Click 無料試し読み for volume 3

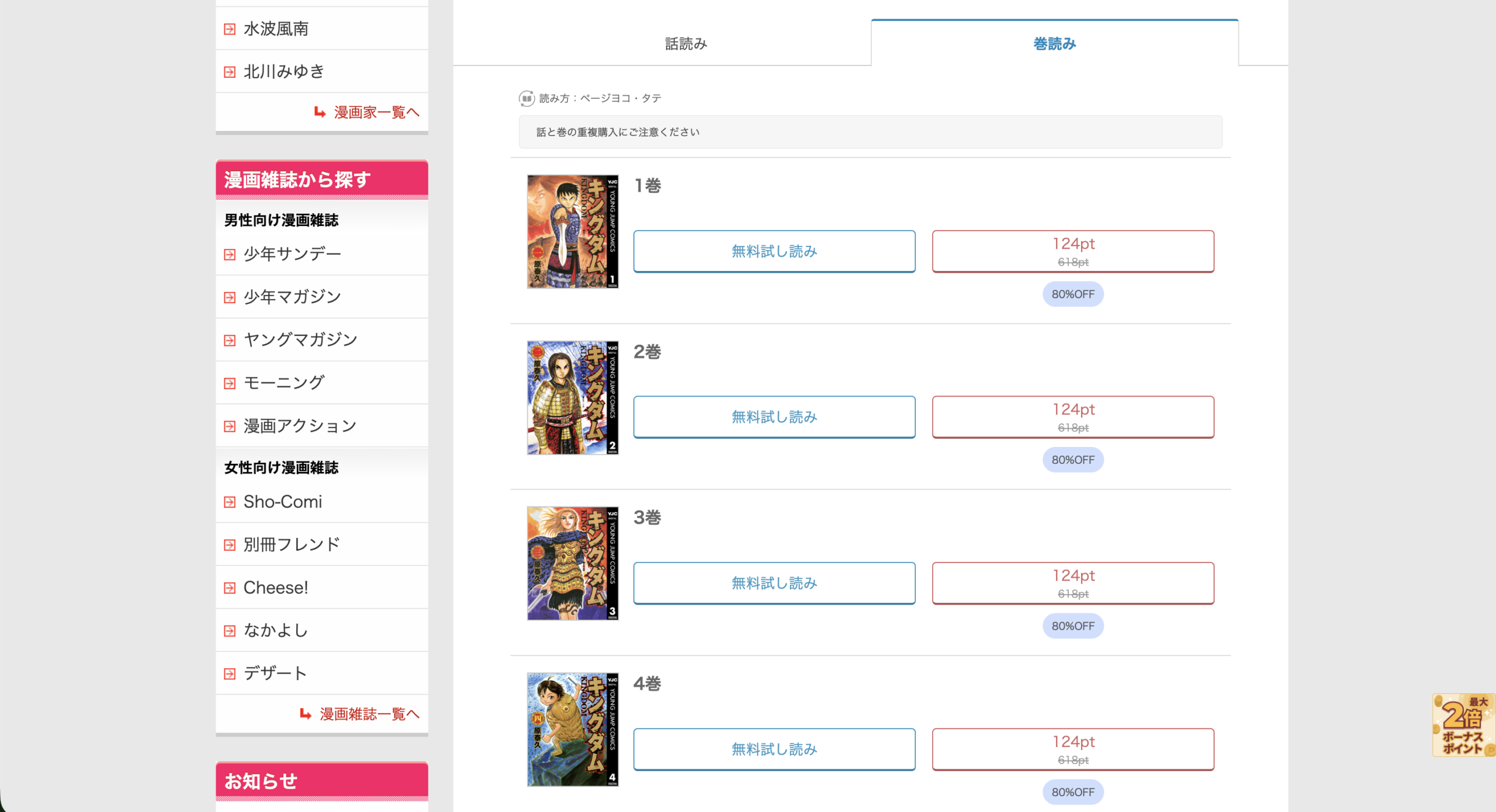(774, 583)
